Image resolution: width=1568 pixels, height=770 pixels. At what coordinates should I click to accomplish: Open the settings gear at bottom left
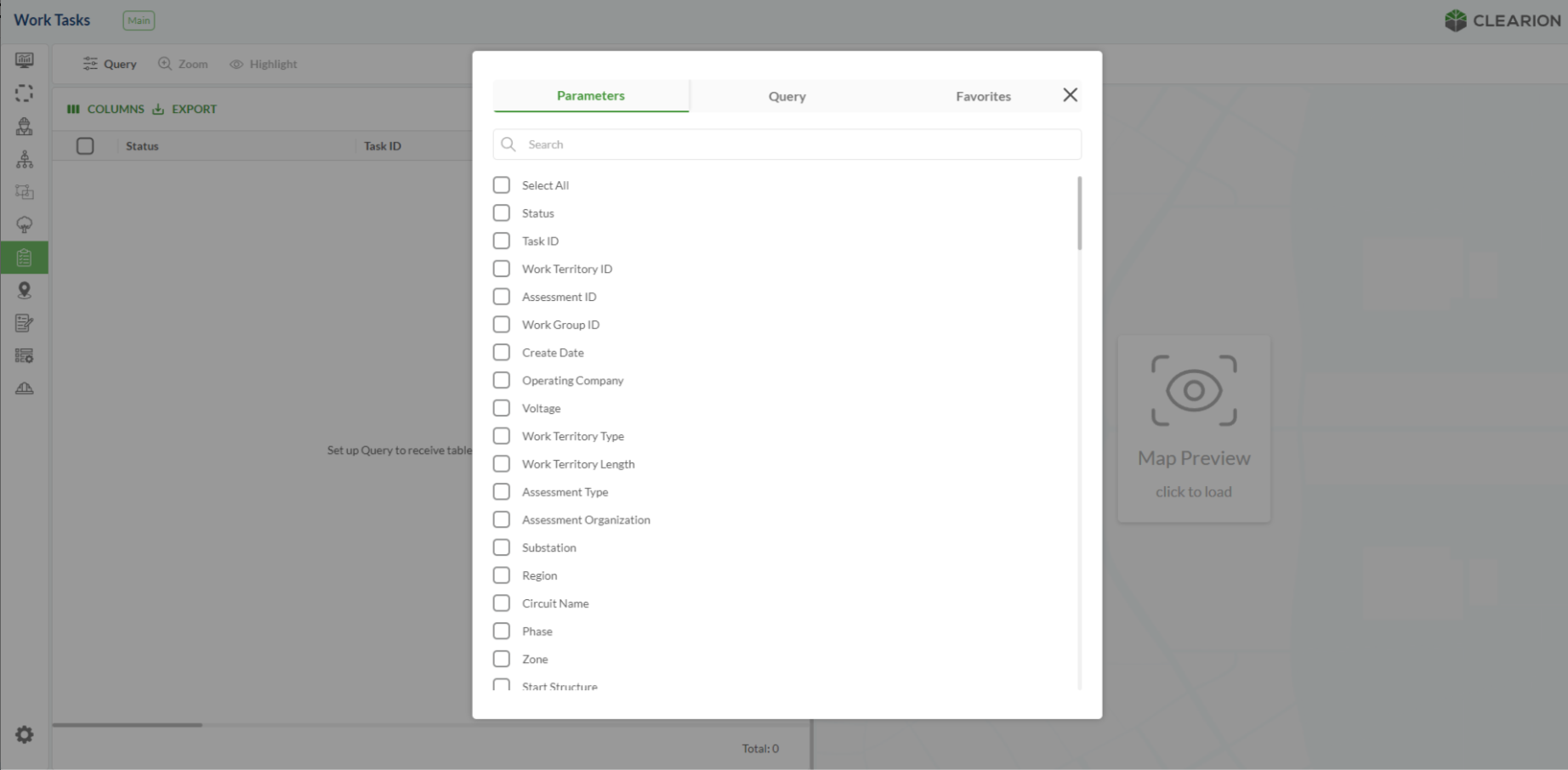coord(24,734)
